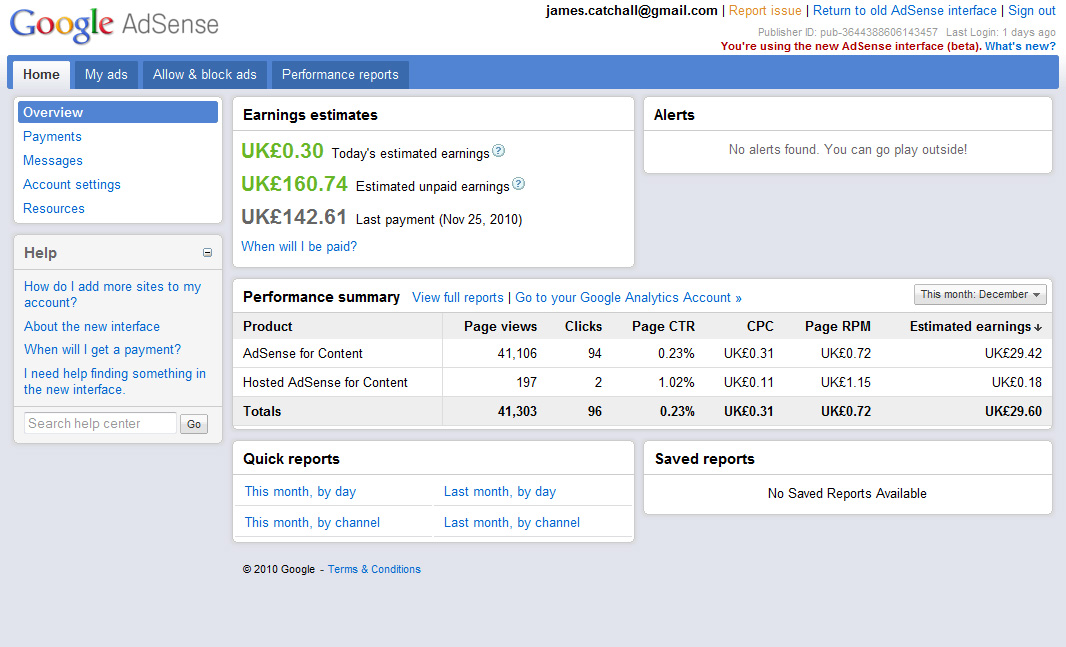Open the View full reports link
Image resolution: width=1066 pixels, height=647 pixels.
coord(458,297)
